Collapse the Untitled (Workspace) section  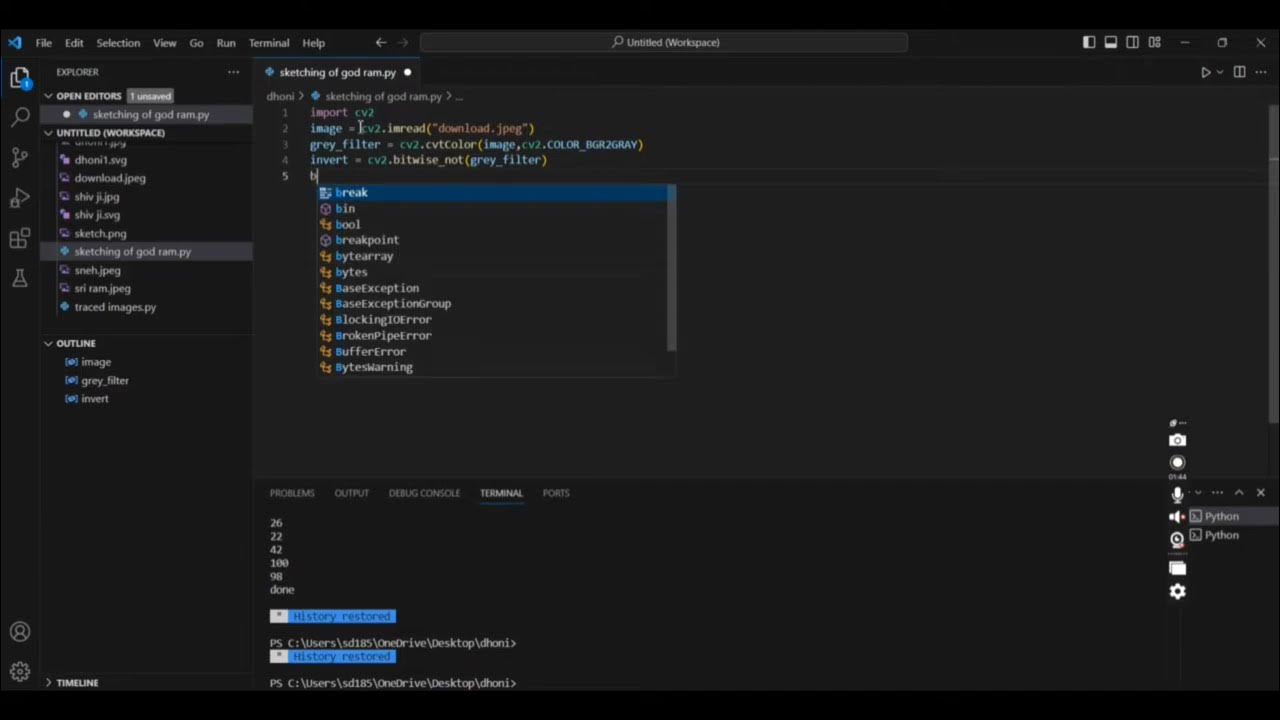[x=110, y=133]
